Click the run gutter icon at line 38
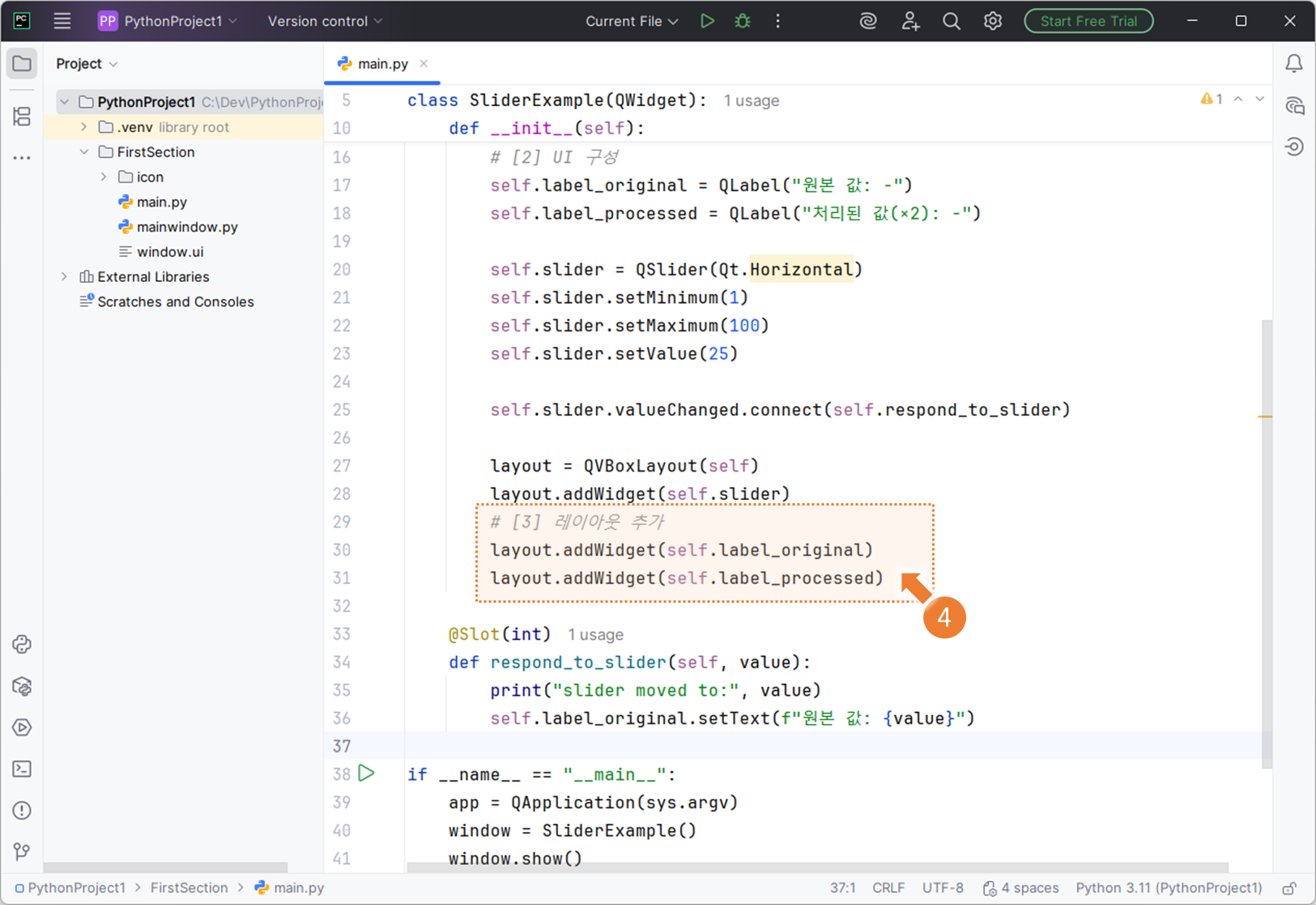 (x=367, y=773)
